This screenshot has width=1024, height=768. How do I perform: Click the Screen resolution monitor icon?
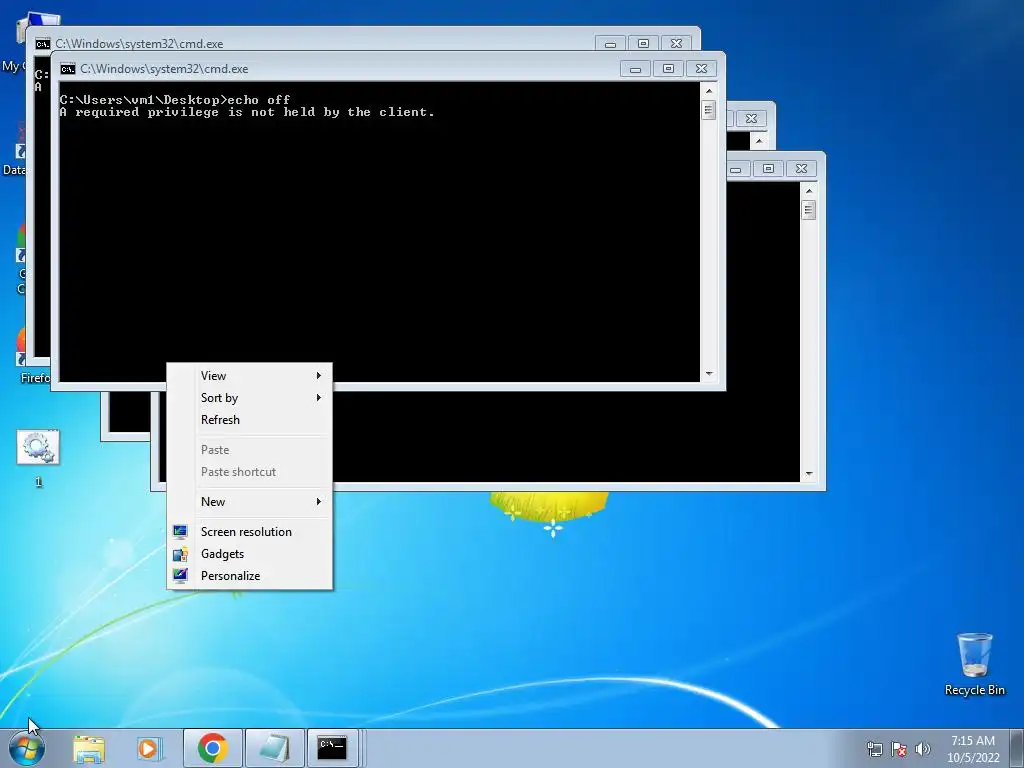(x=180, y=532)
